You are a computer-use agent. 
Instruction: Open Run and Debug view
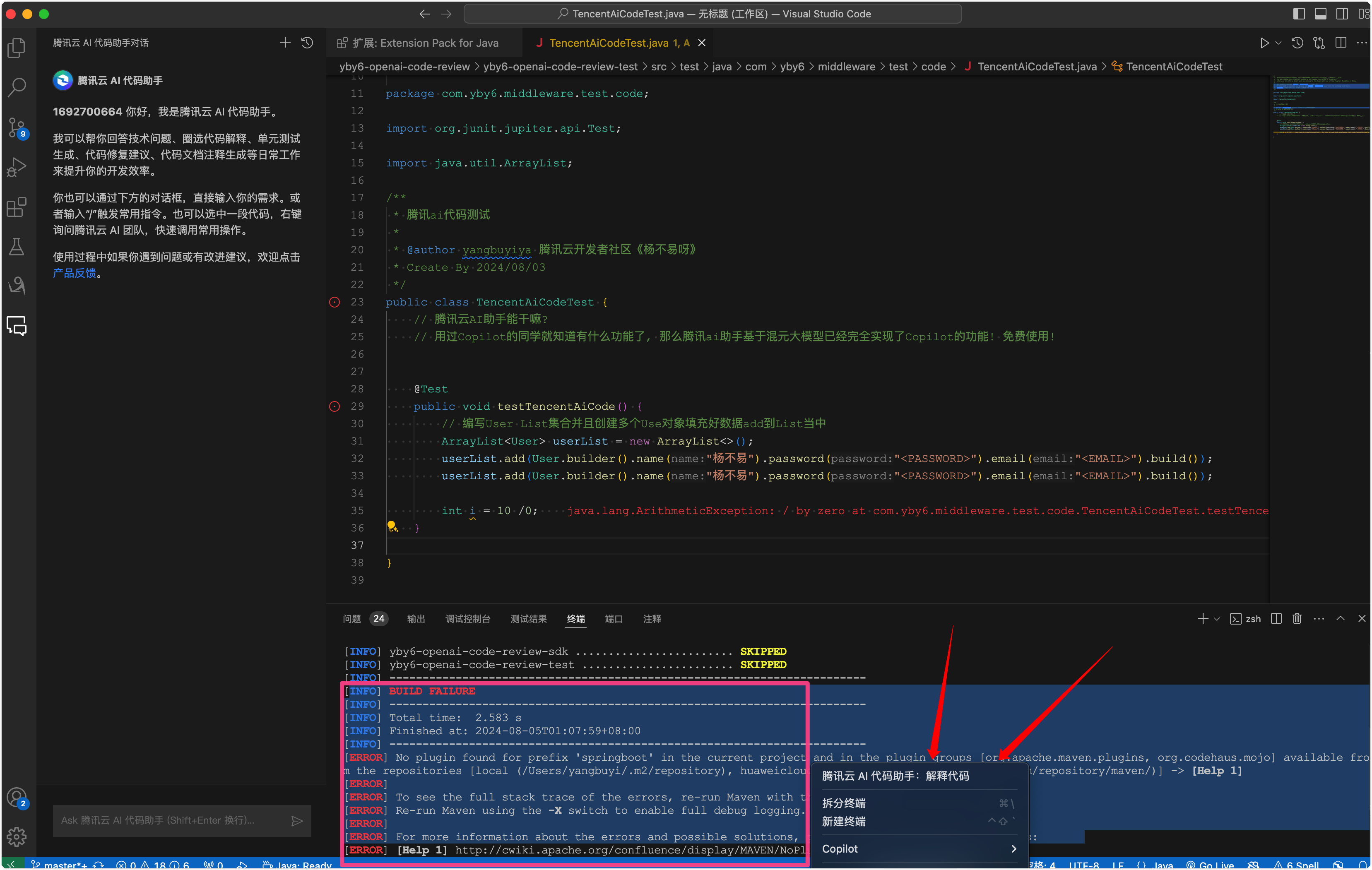[17, 167]
